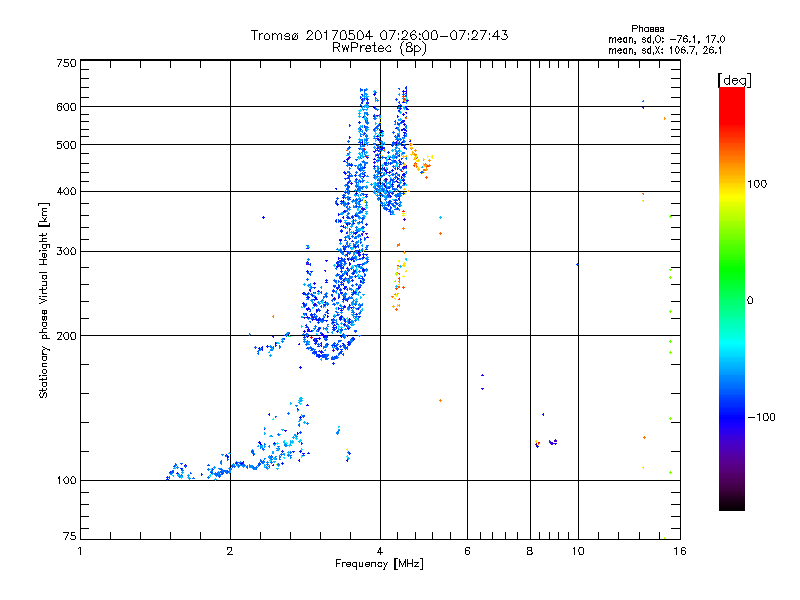Screen dimensions: 800x600
Task: Click the y-axis tick label '600'
Action: (x=66, y=107)
